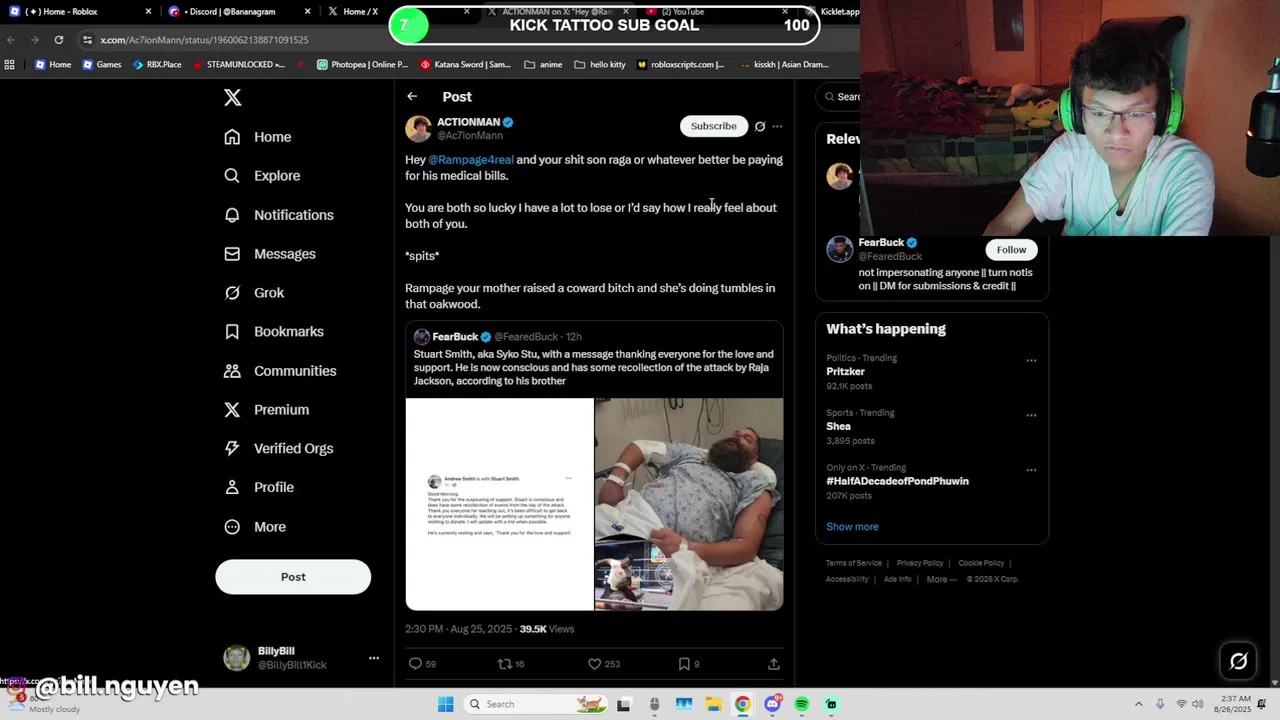Open options for Pritzker trend
Screen dimensions: 1280x720
click(x=1031, y=360)
